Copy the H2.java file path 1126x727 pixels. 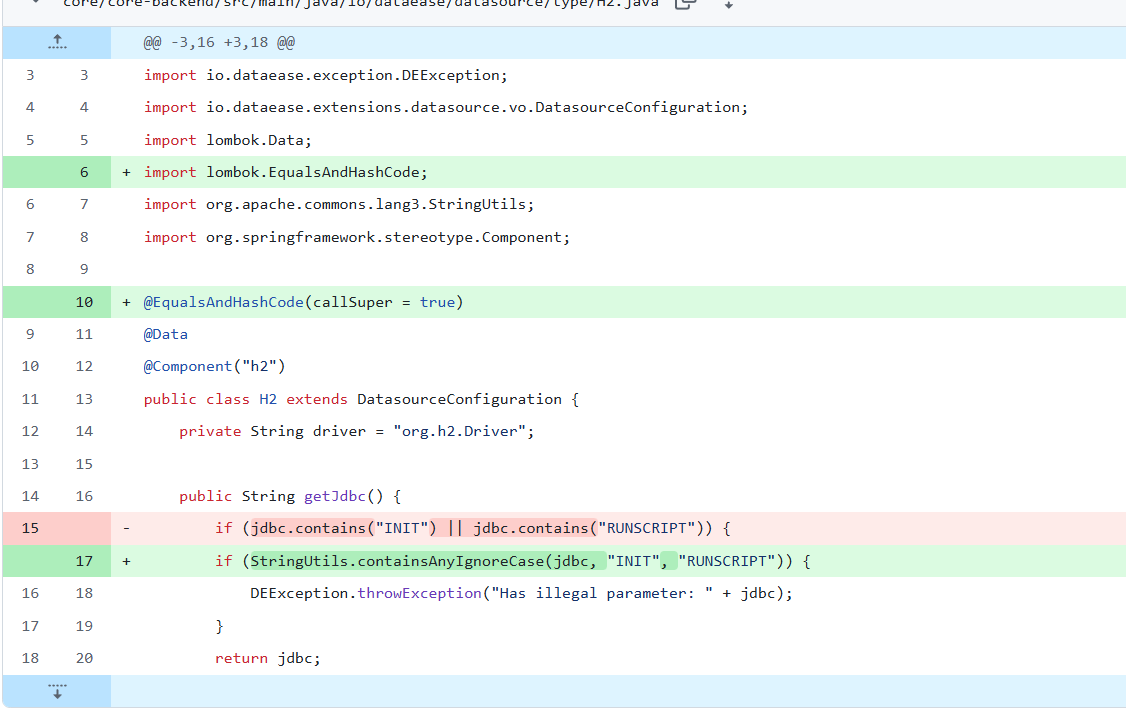click(685, 3)
